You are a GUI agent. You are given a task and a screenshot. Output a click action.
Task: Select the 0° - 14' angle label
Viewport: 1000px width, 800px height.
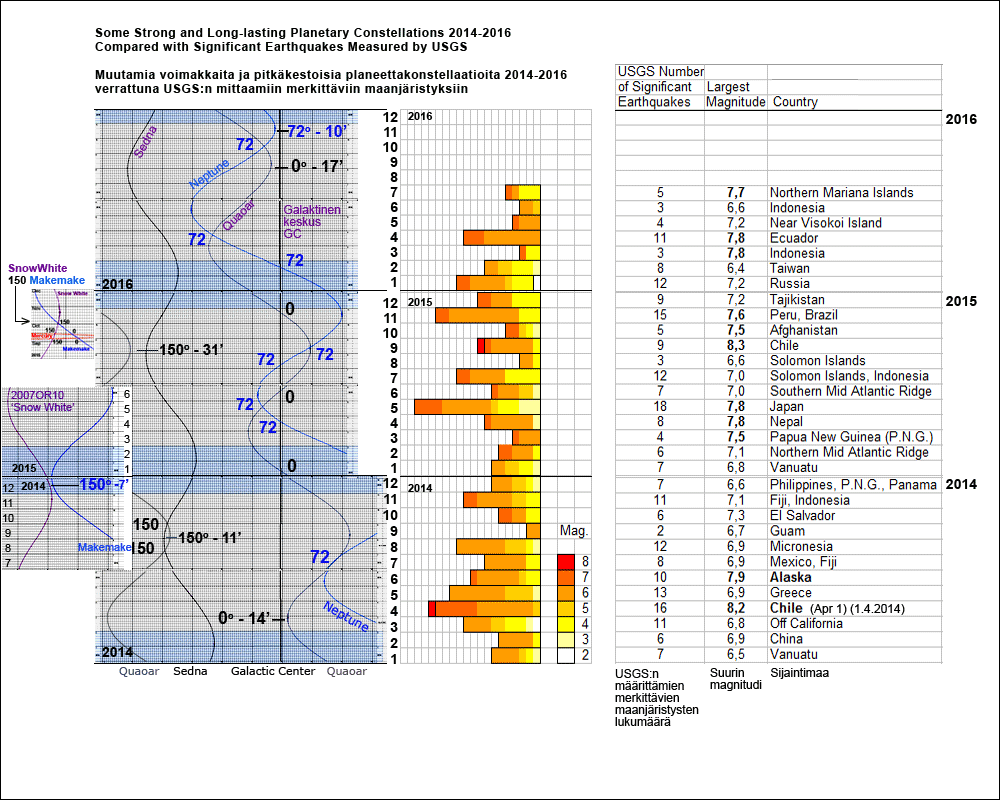(244, 618)
